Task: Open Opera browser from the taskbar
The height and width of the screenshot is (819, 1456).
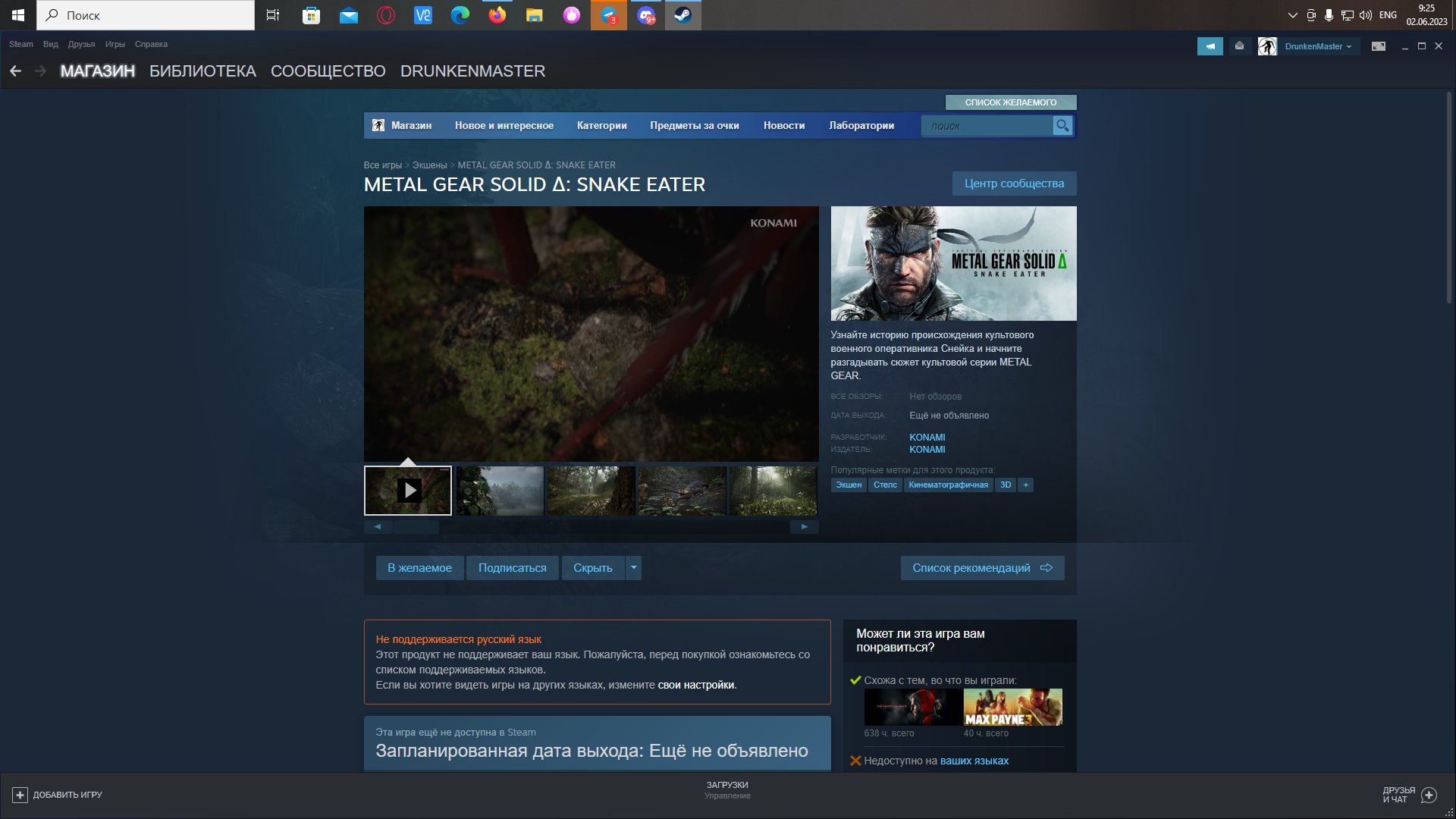Action: coord(386,15)
